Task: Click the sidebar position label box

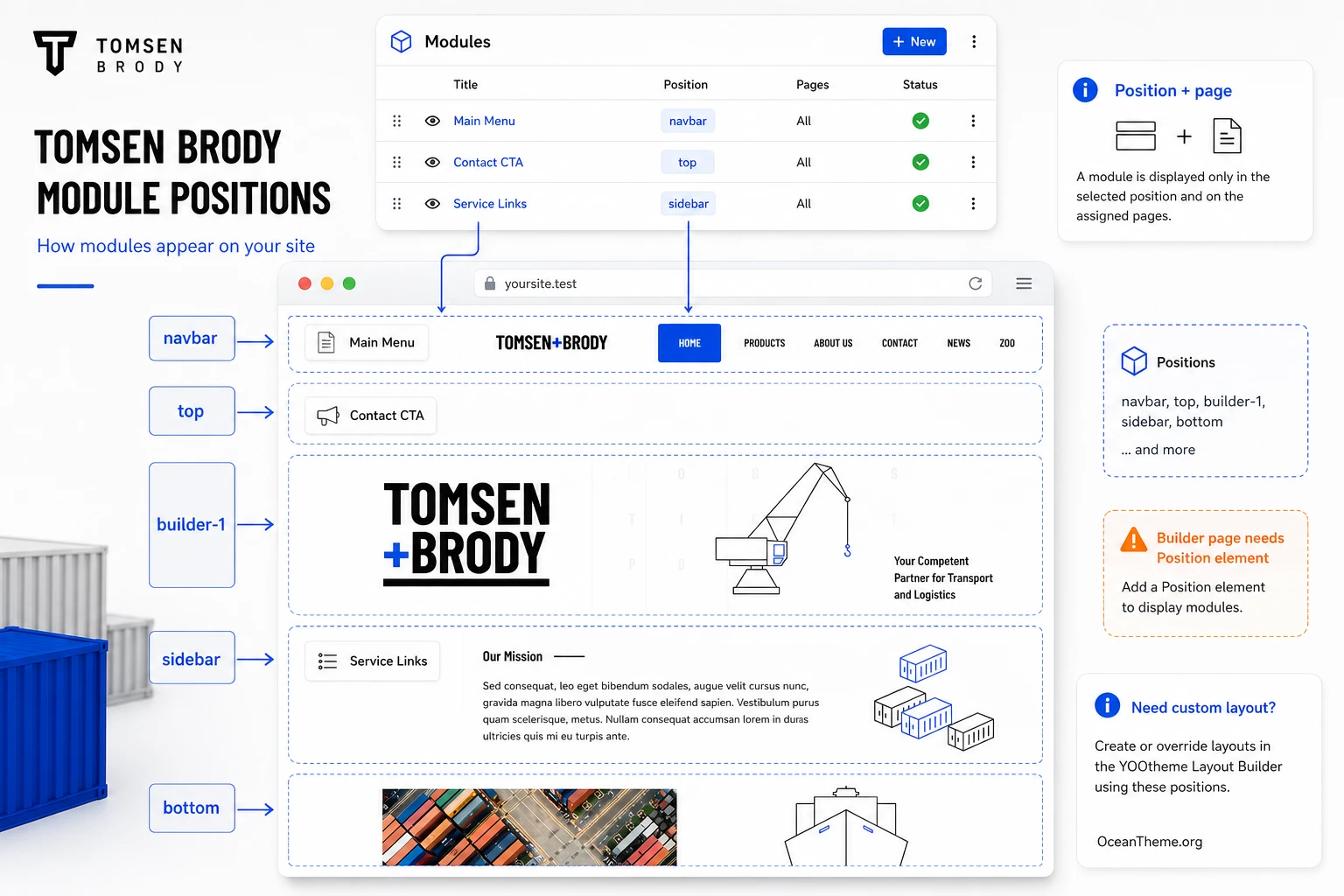Action: click(x=192, y=659)
